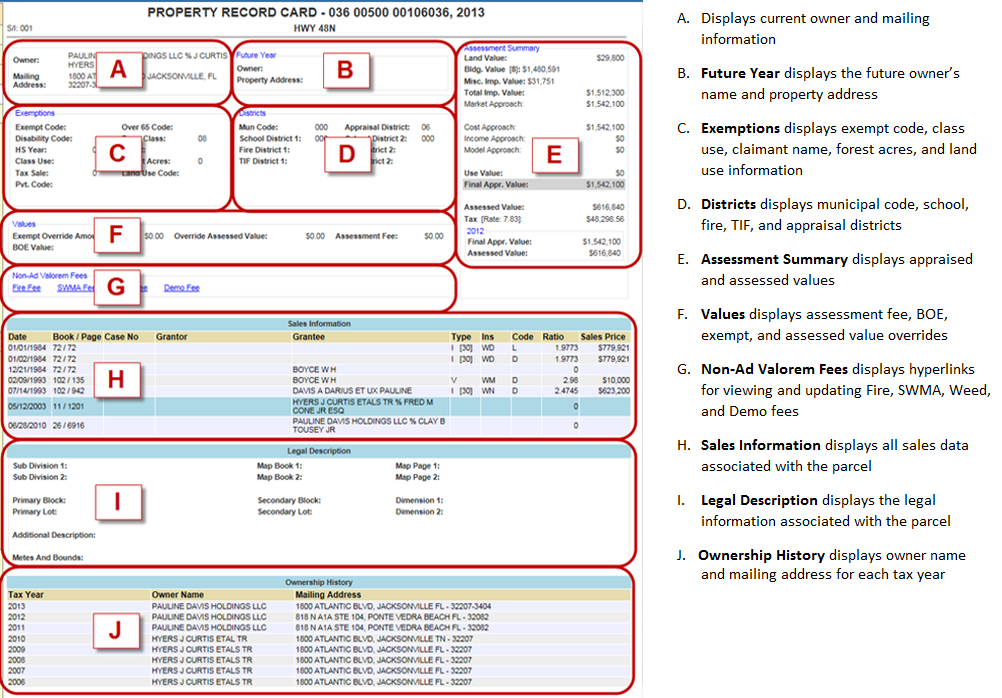Select the Total Imp. Value amount $1,512,300
The image size is (1002, 698).
(x=605, y=93)
